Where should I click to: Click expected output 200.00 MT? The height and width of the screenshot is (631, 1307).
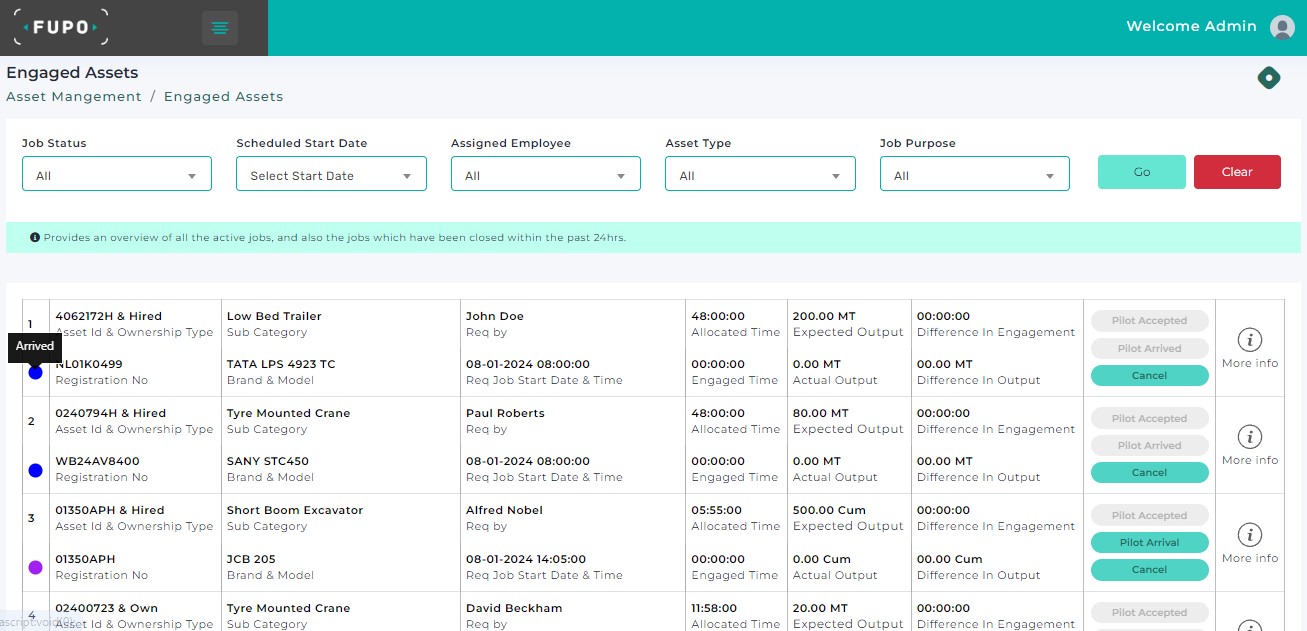click(x=824, y=316)
